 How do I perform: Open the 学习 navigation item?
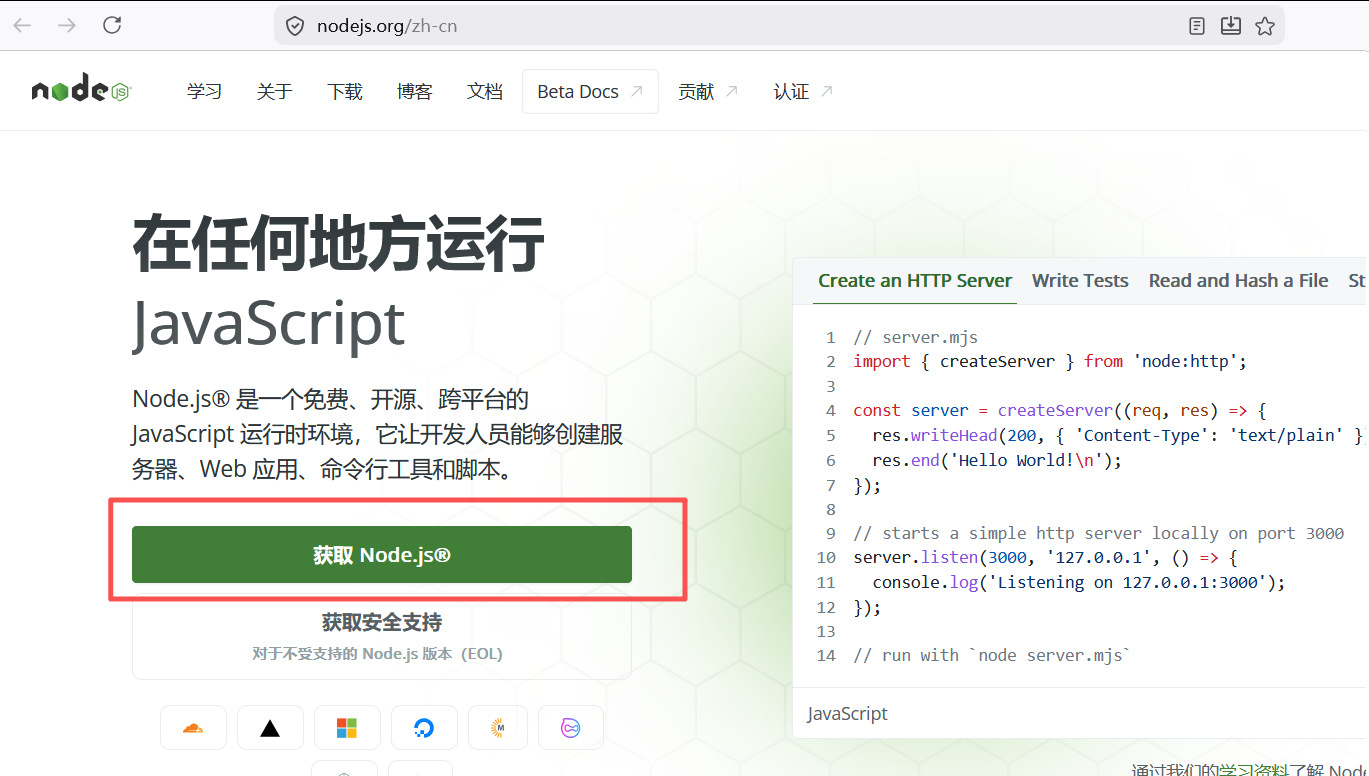[204, 92]
